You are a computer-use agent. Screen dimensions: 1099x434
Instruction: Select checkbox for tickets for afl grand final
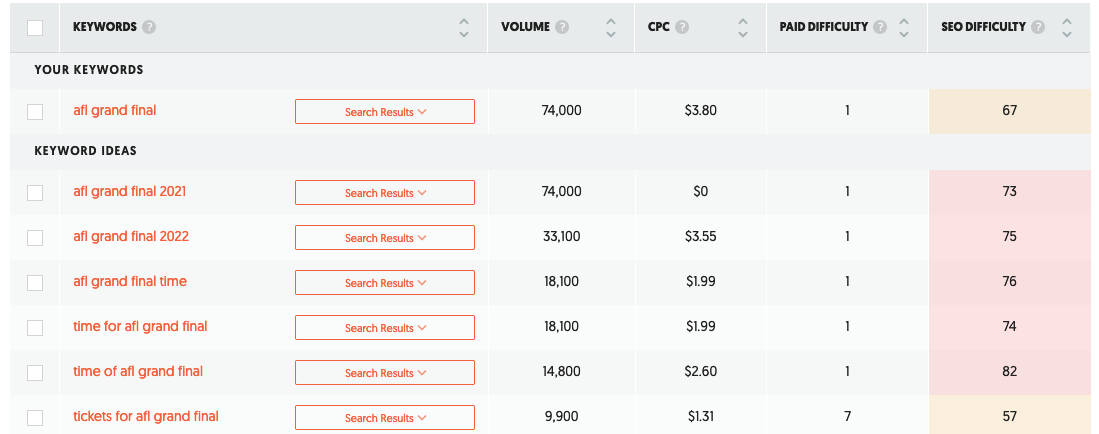[x=35, y=417]
